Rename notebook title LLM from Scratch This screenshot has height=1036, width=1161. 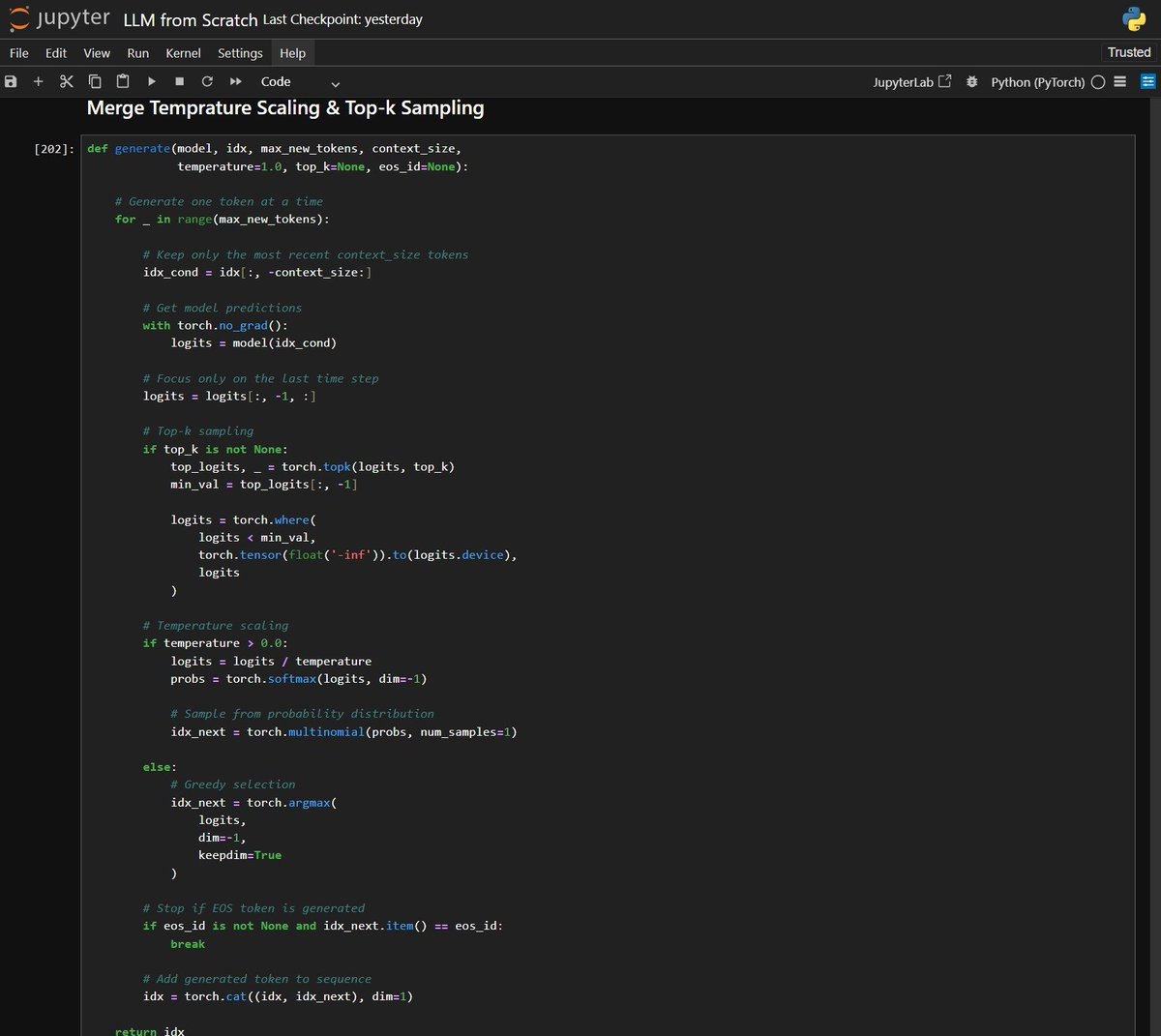(191, 19)
